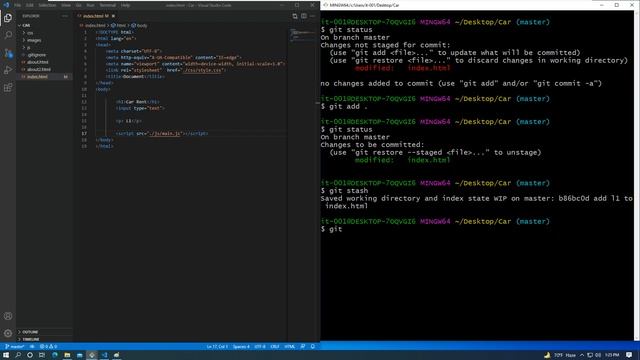Open Windows Action Center notifications icon
Viewport: 640px width, 360px height.
[629, 355]
